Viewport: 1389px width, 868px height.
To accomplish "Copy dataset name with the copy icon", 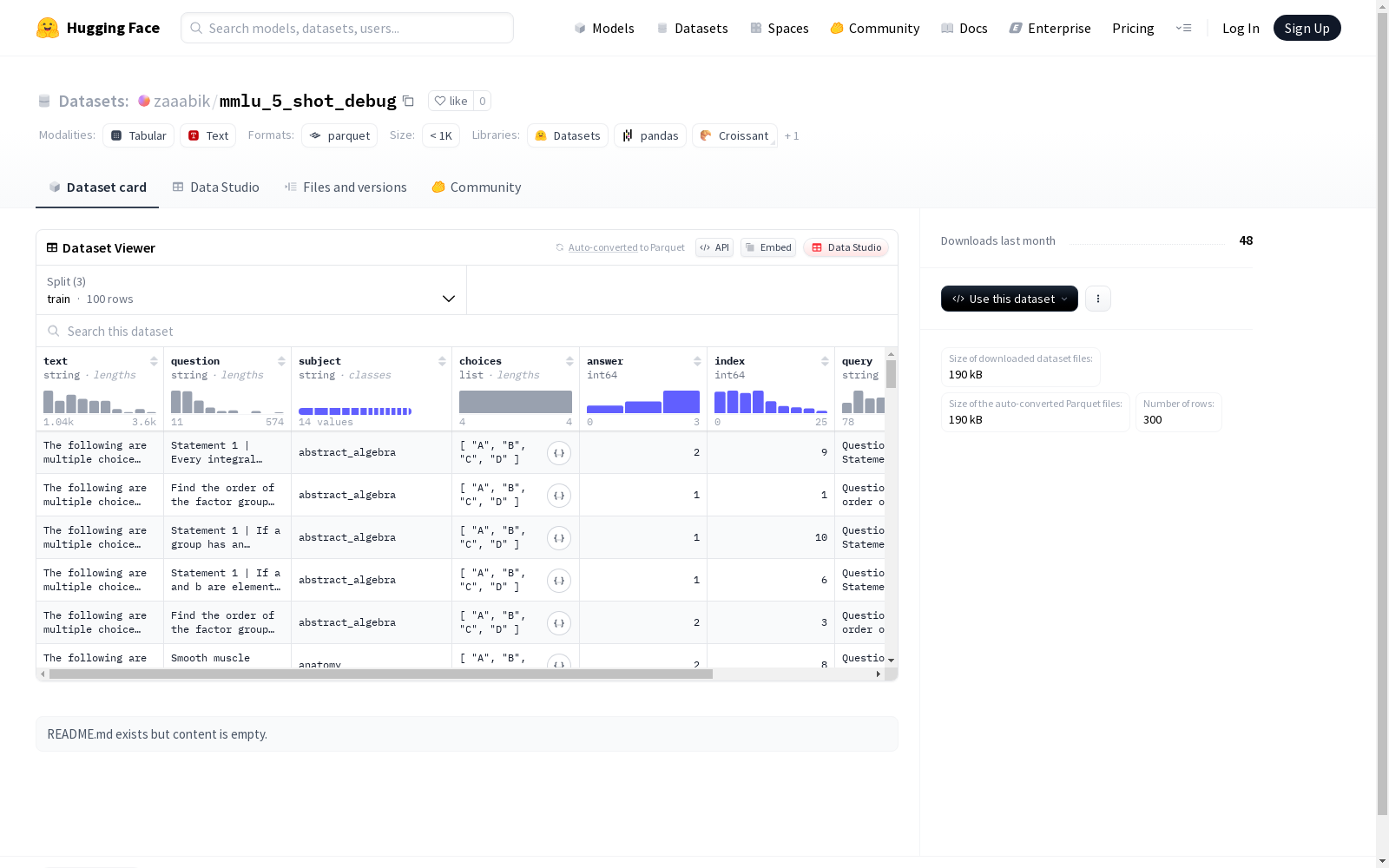I will click(x=408, y=102).
